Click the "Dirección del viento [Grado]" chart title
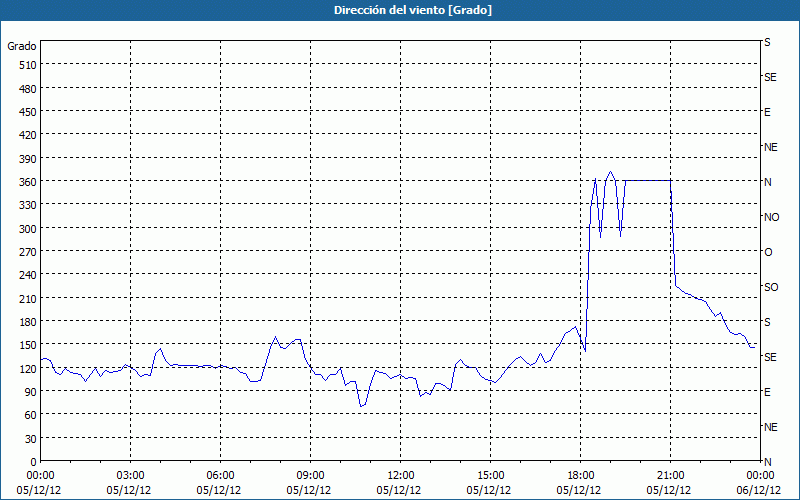 (413, 10)
